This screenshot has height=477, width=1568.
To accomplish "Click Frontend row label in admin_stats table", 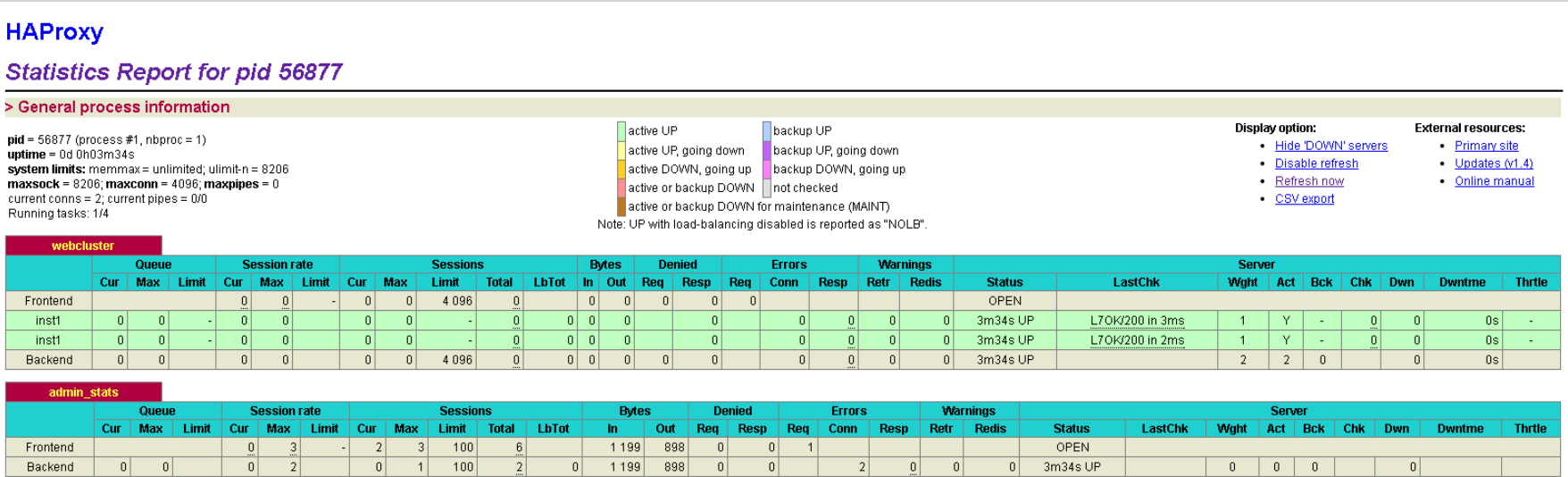I will pos(49,448).
